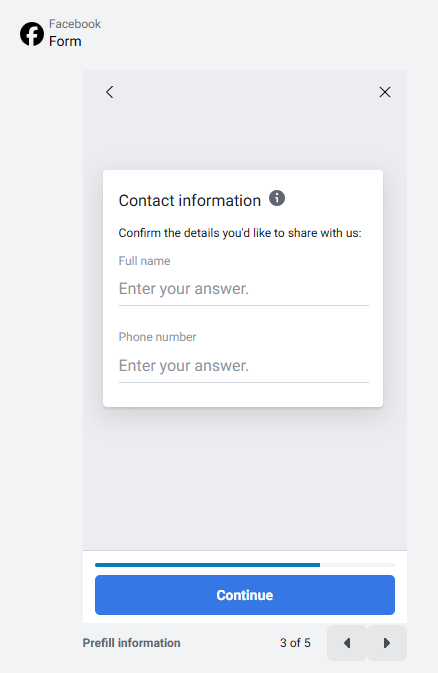Click the Form title text
Screen dimensions: 438x673
coord(65,41)
